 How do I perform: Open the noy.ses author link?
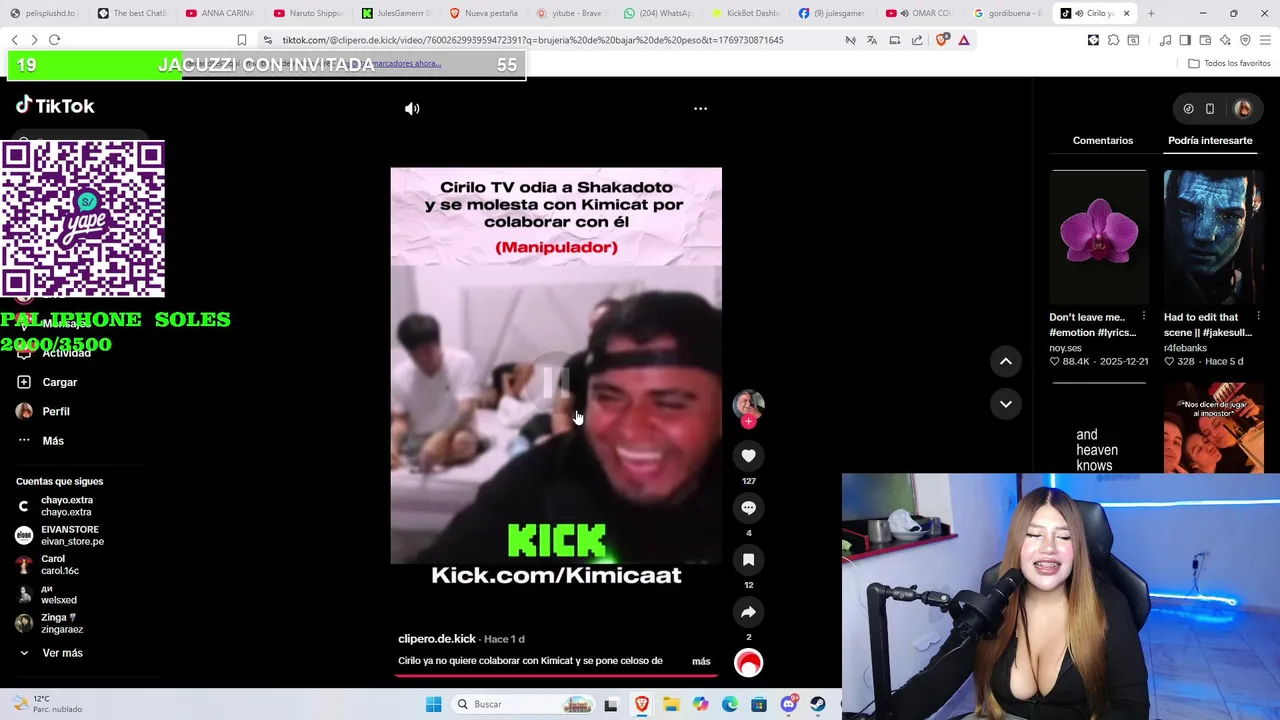point(1065,348)
